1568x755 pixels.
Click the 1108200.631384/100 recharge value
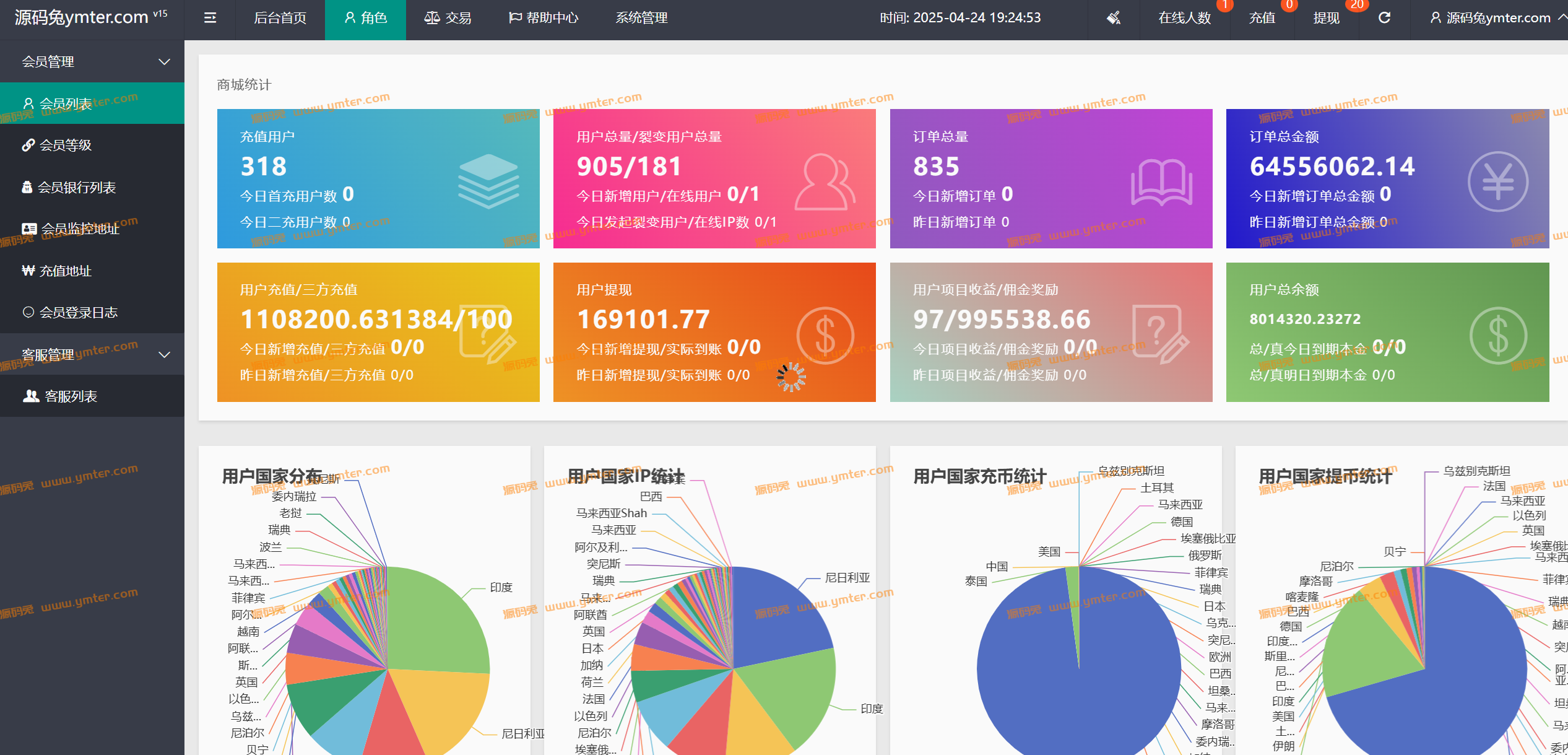coord(376,319)
